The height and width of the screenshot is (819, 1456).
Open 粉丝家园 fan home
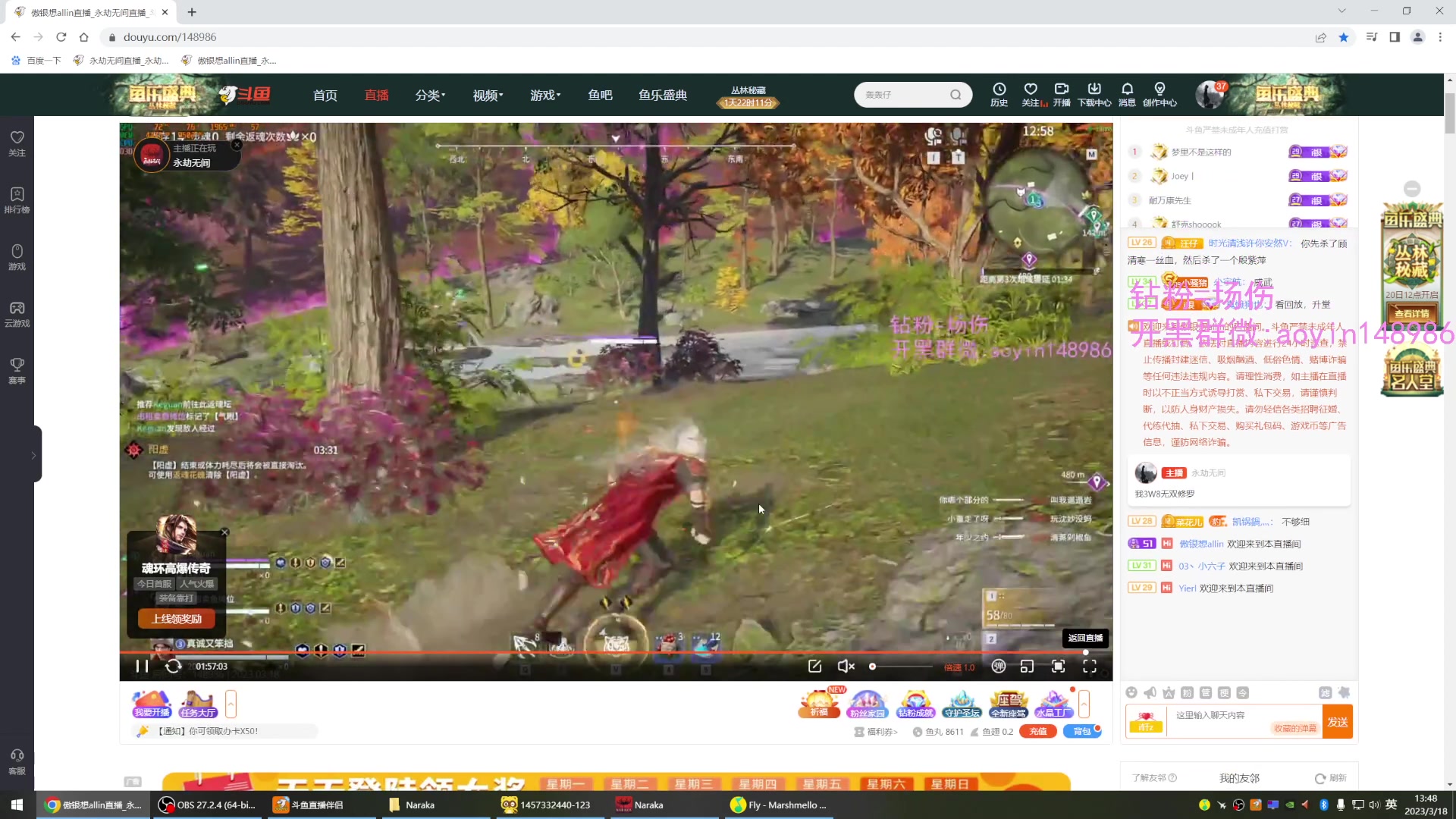coord(867,704)
